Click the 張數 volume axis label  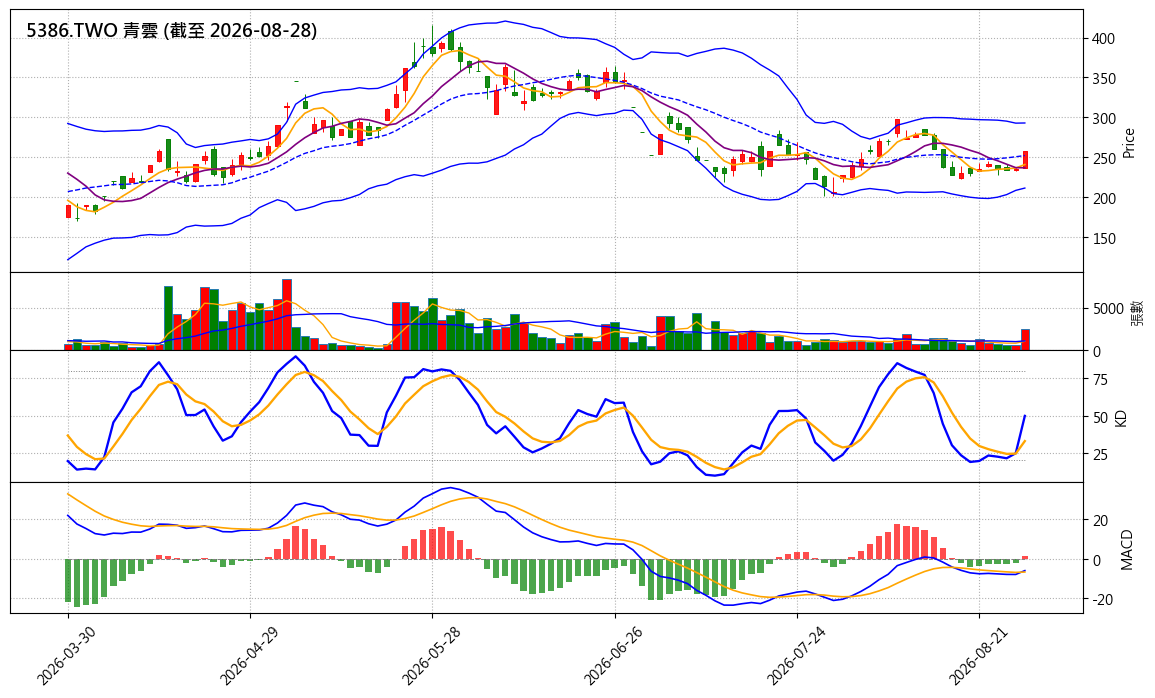1136,312
